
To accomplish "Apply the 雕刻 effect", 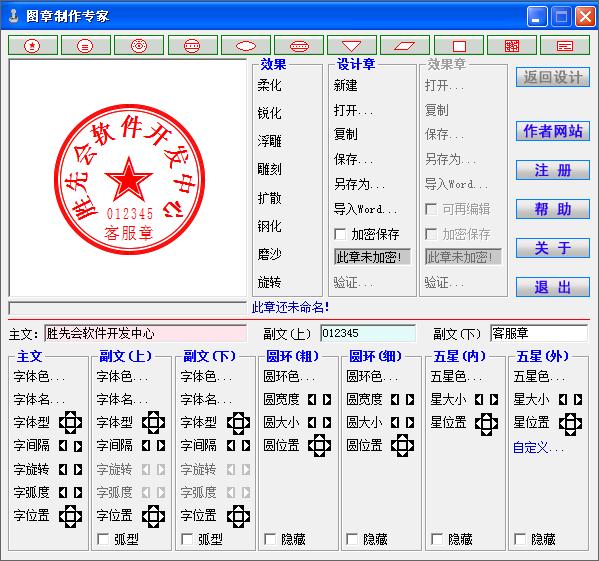I will [269, 169].
